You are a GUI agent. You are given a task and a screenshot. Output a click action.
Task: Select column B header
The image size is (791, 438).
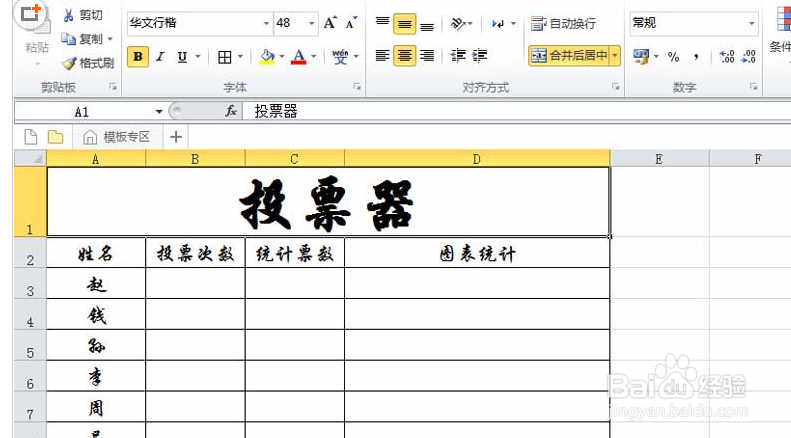195,159
